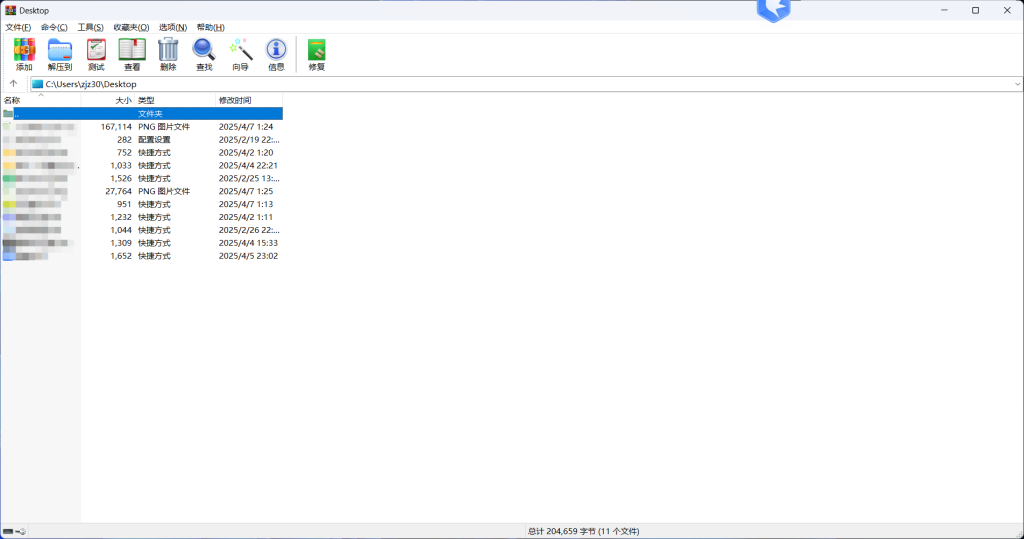Sort by 修改时间 column header
Screen dimensions: 1024x539
coord(249,101)
